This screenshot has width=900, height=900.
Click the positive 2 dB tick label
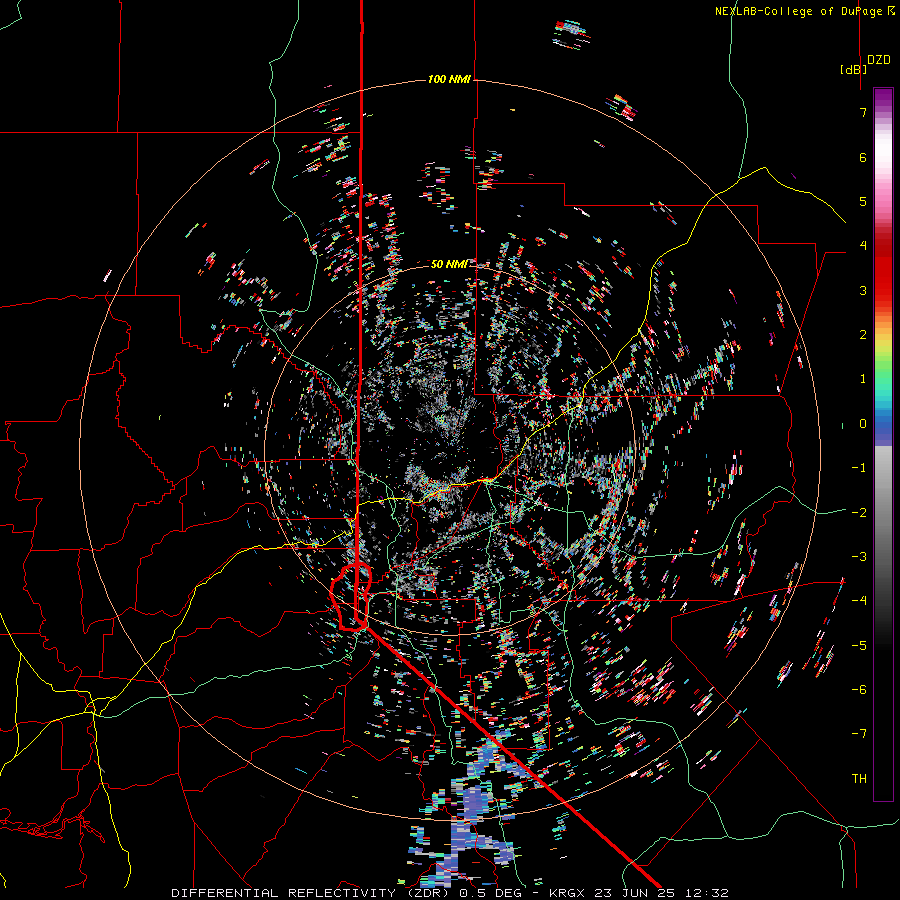pos(863,335)
